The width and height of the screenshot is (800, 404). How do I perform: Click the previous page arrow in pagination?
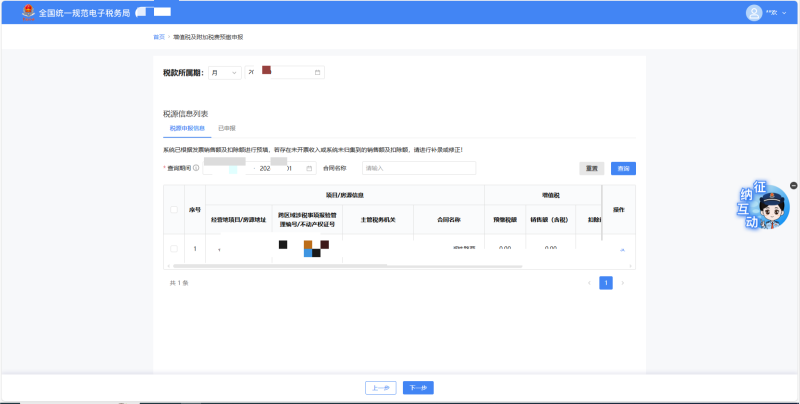point(589,283)
